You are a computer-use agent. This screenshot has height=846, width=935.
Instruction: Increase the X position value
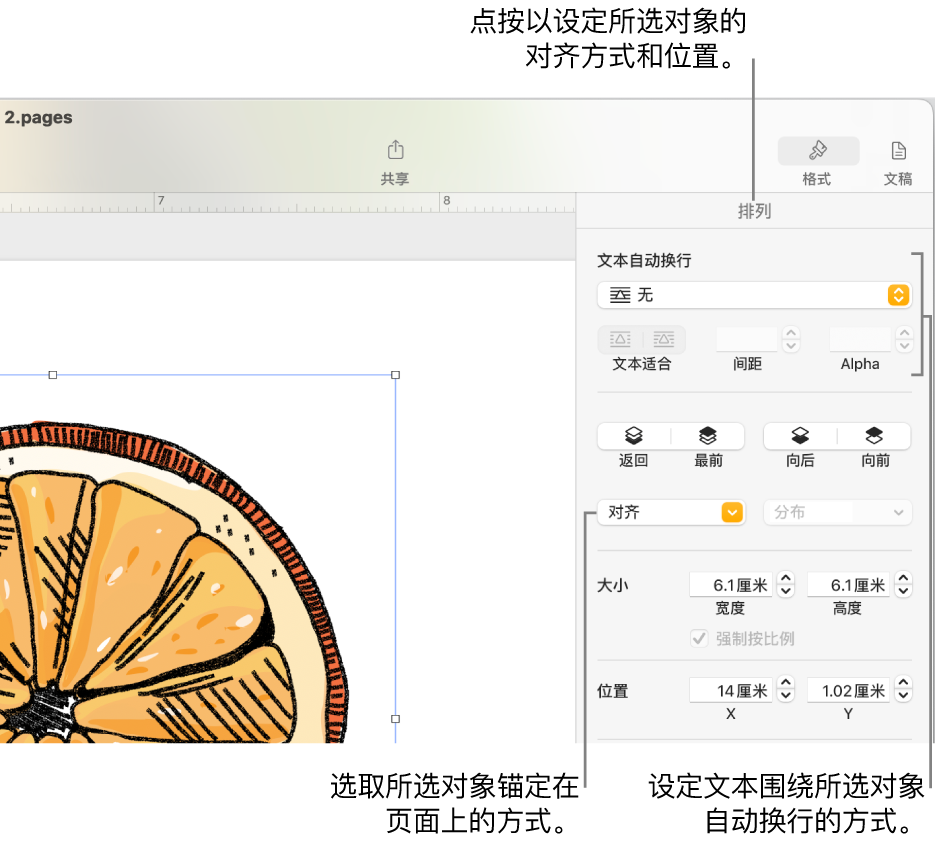click(x=786, y=684)
